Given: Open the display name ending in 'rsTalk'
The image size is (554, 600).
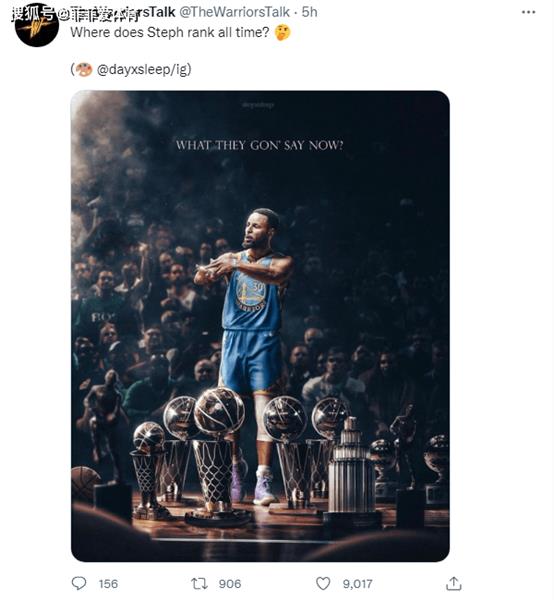Looking at the screenshot, I should pos(156,12).
